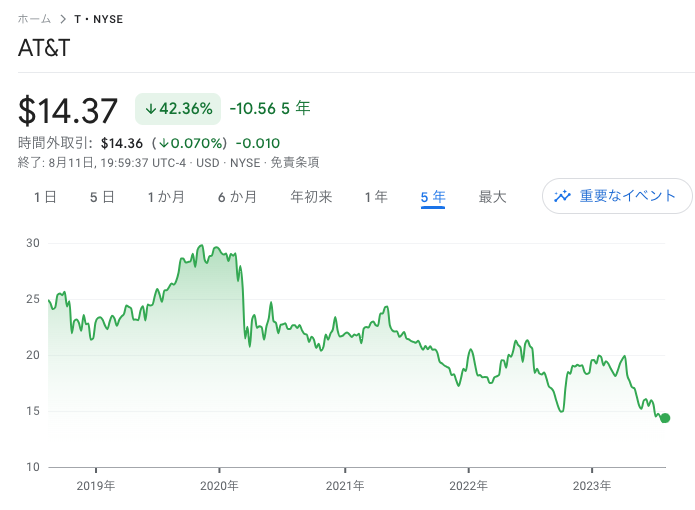Select the 年初来 time range tab

pos(311,197)
